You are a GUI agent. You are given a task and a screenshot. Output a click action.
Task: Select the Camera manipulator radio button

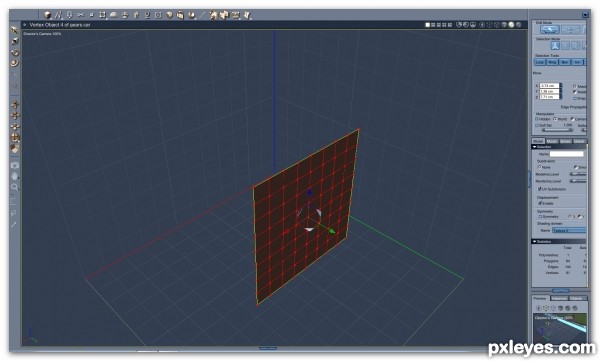click(x=572, y=119)
